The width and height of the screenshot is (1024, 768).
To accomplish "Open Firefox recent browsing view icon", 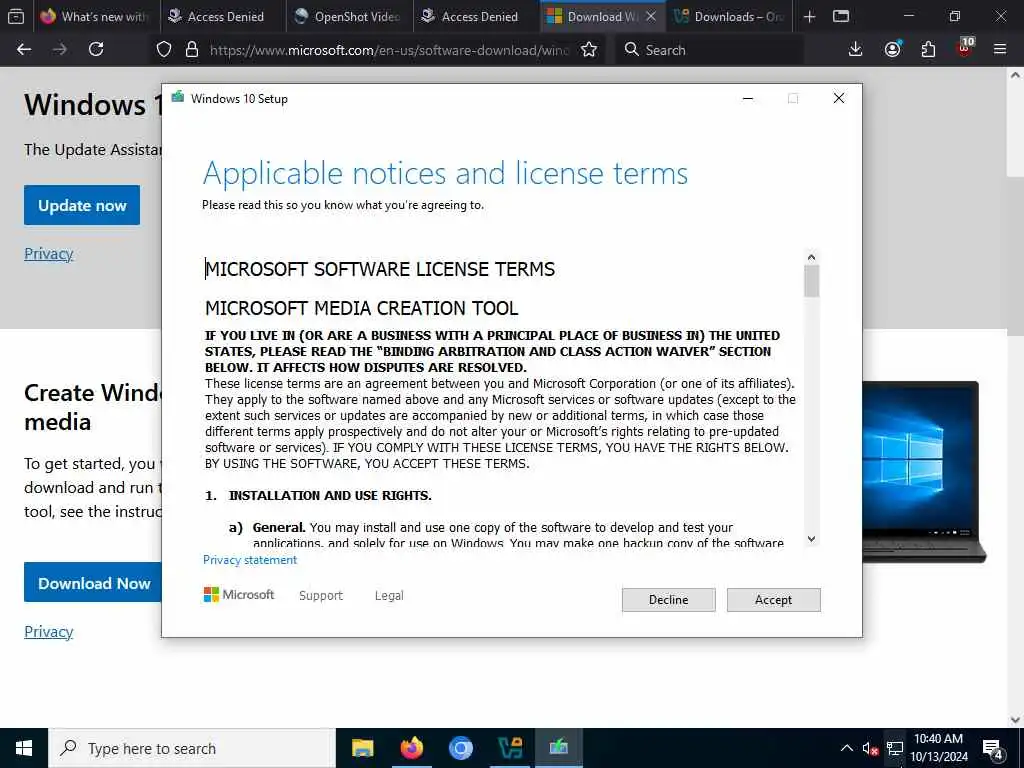I will [16, 16].
